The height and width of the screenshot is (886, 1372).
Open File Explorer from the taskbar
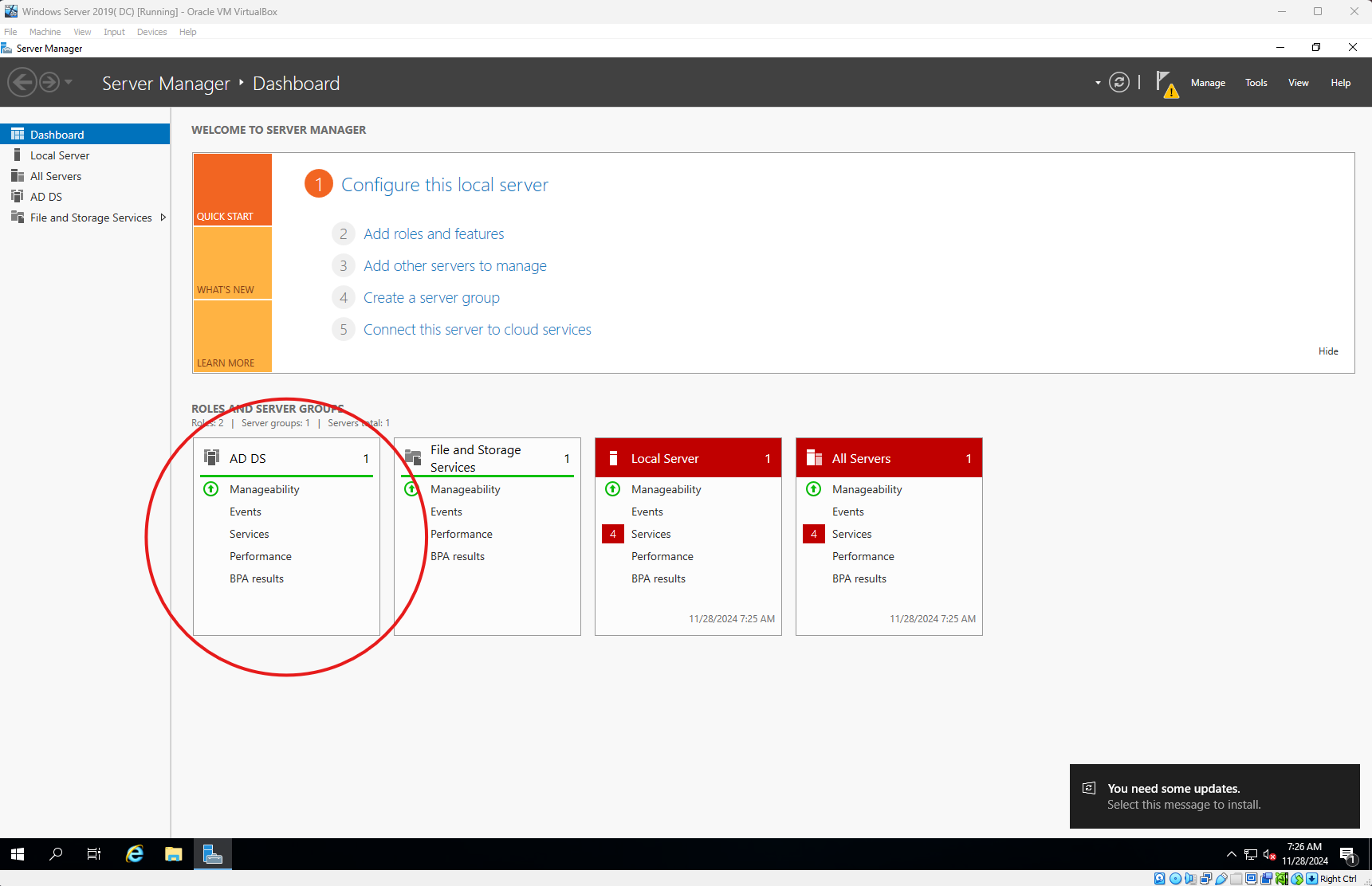pos(174,854)
